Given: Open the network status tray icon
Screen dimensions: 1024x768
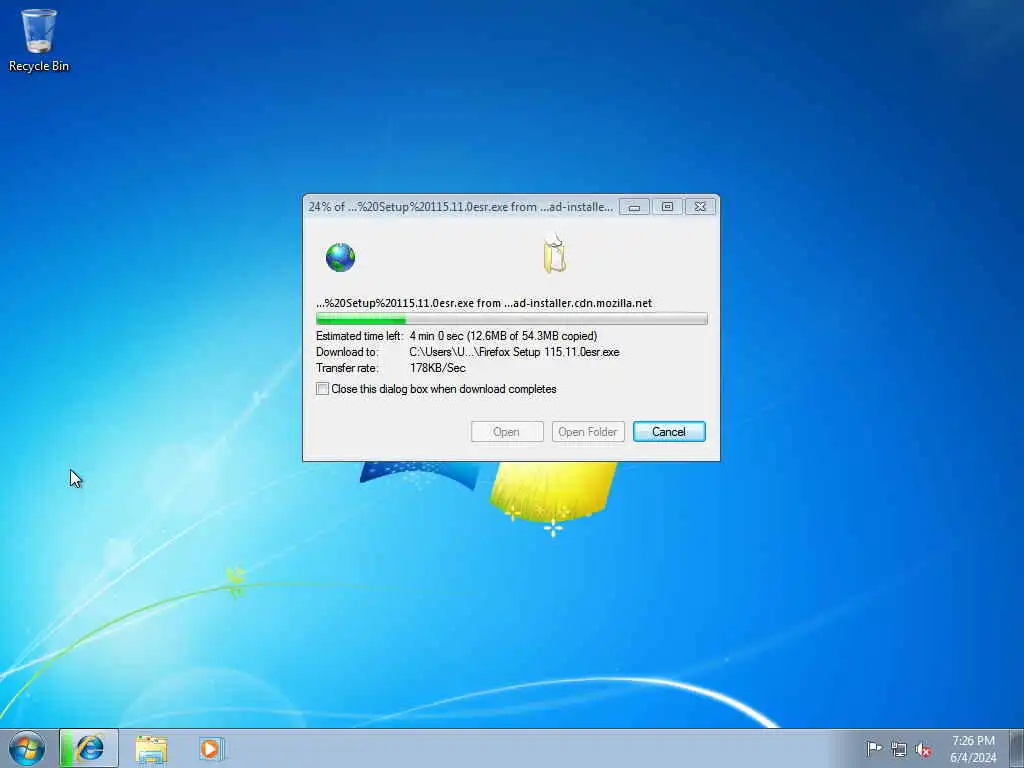Looking at the screenshot, I should [899, 749].
